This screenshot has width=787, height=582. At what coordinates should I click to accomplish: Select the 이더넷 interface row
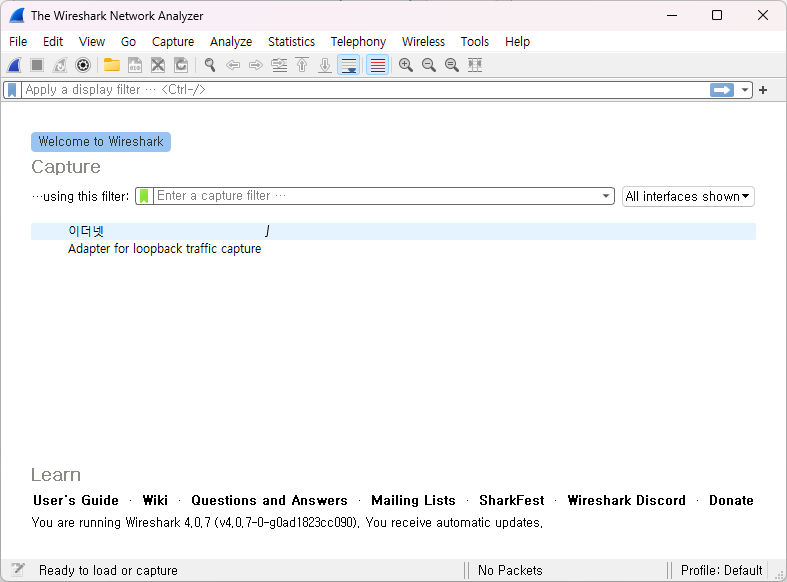click(x=394, y=231)
